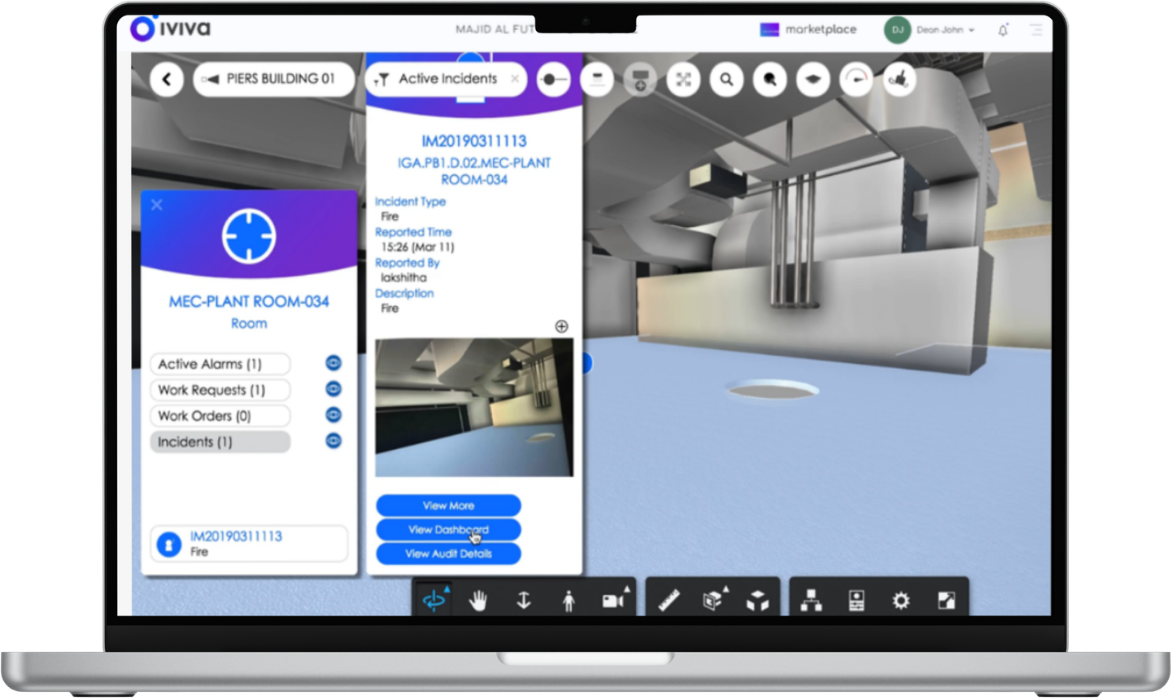The image size is (1172, 700).
Task: Activate the explode model cube tool
Action: click(x=758, y=601)
